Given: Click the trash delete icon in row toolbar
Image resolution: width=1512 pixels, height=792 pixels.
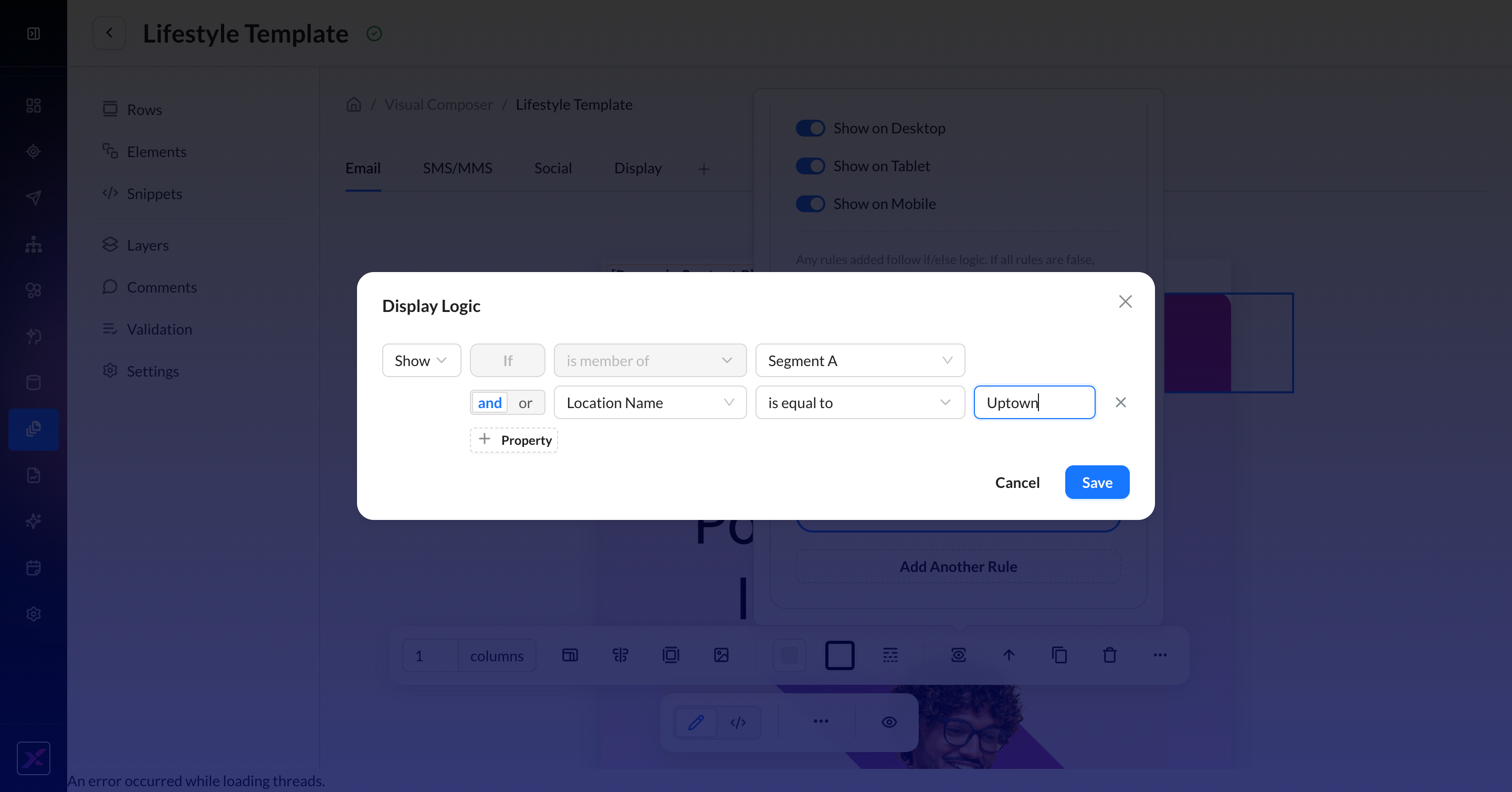Looking at the screenshot, I should (x=1109, y=655).
